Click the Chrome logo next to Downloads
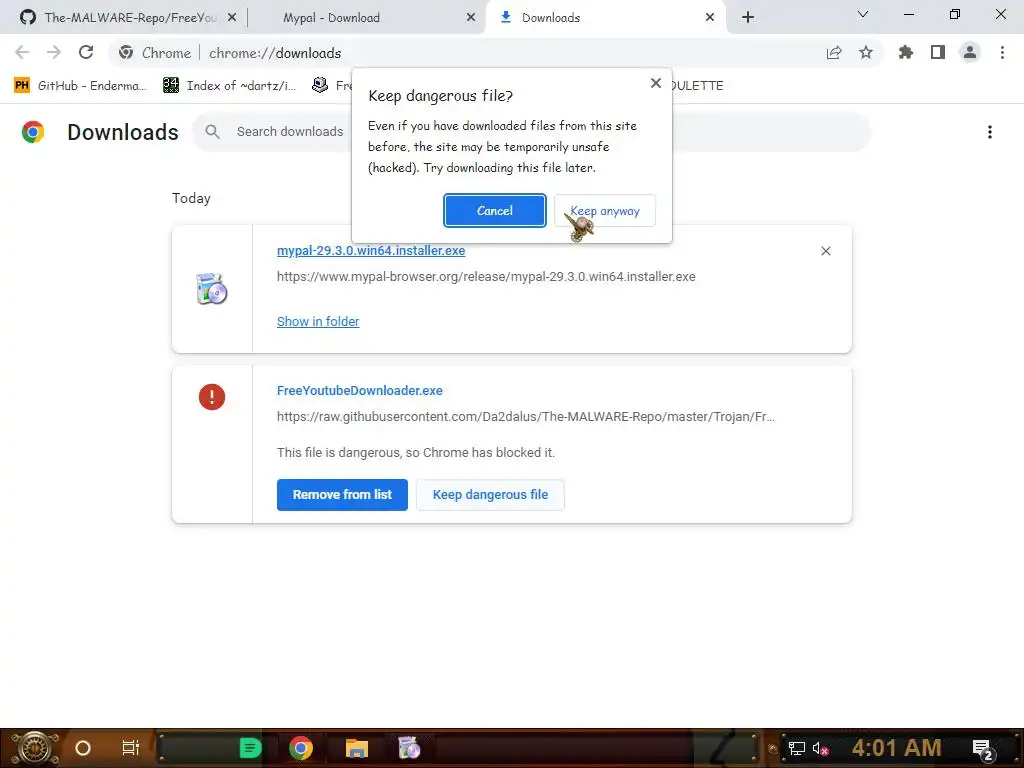 click(33, 132)
